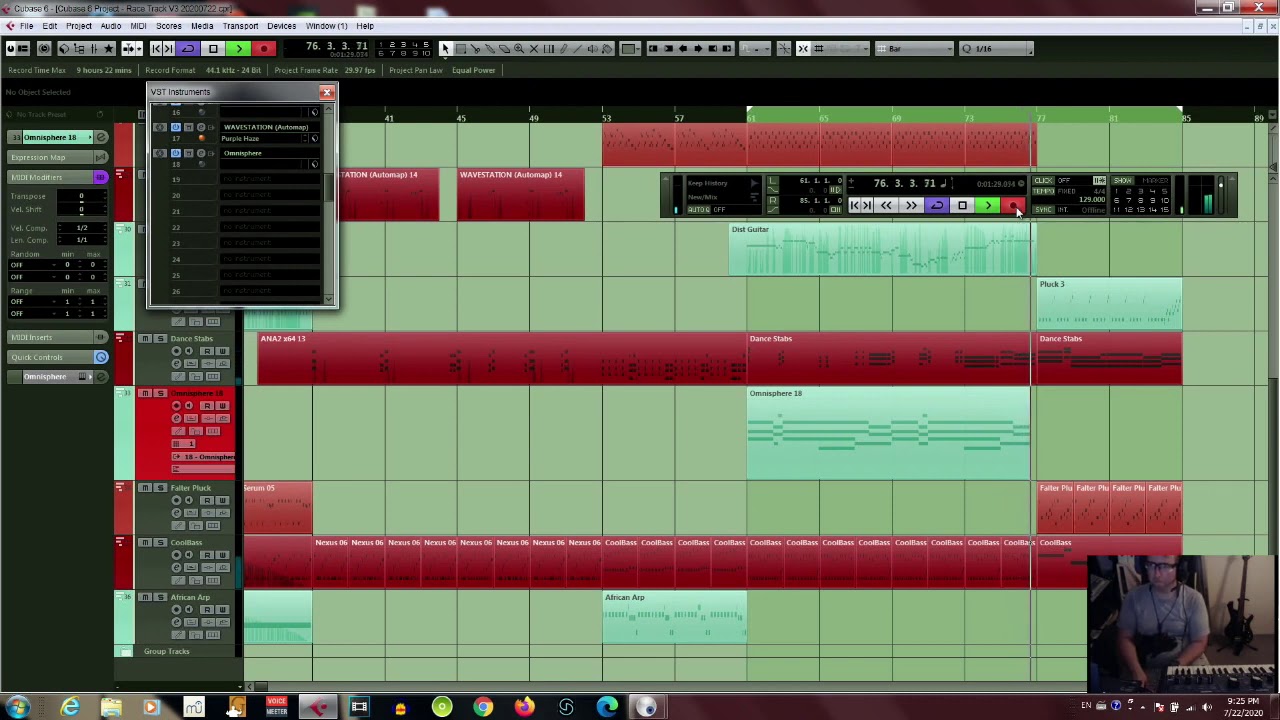Solo the African Arp track
Viewport: 1280px width, 720px height.
tap(159, 597)
